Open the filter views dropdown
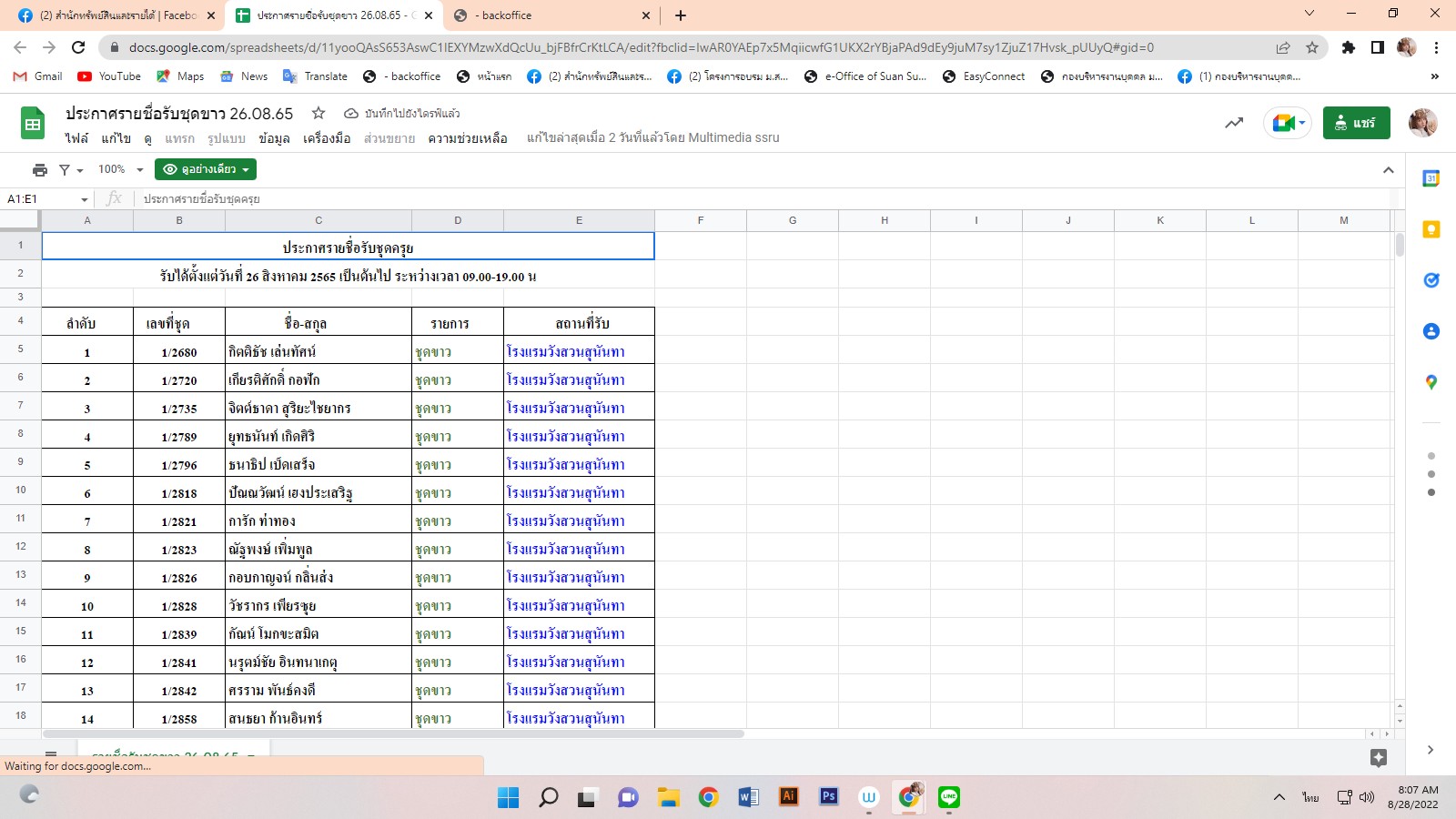 click(x=71, y=170)
